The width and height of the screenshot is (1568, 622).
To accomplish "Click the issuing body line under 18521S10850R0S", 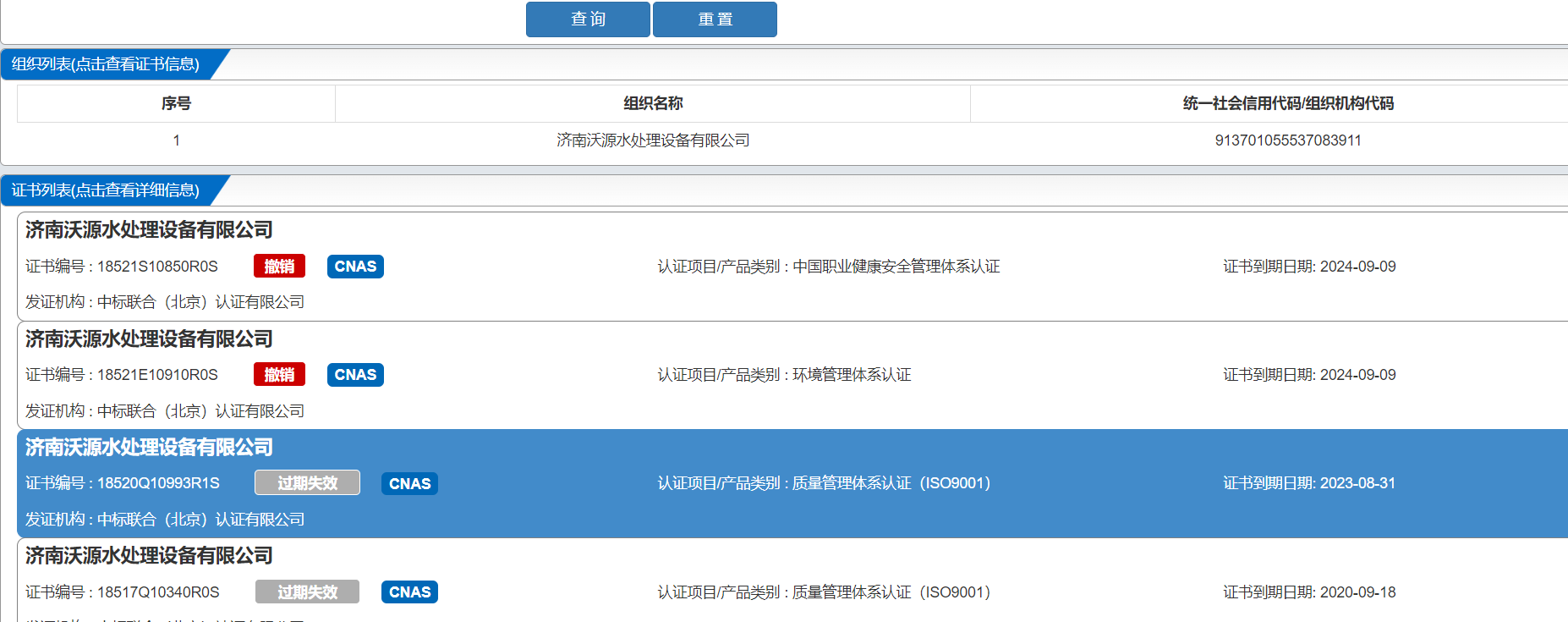I will [x=165, y=302].
